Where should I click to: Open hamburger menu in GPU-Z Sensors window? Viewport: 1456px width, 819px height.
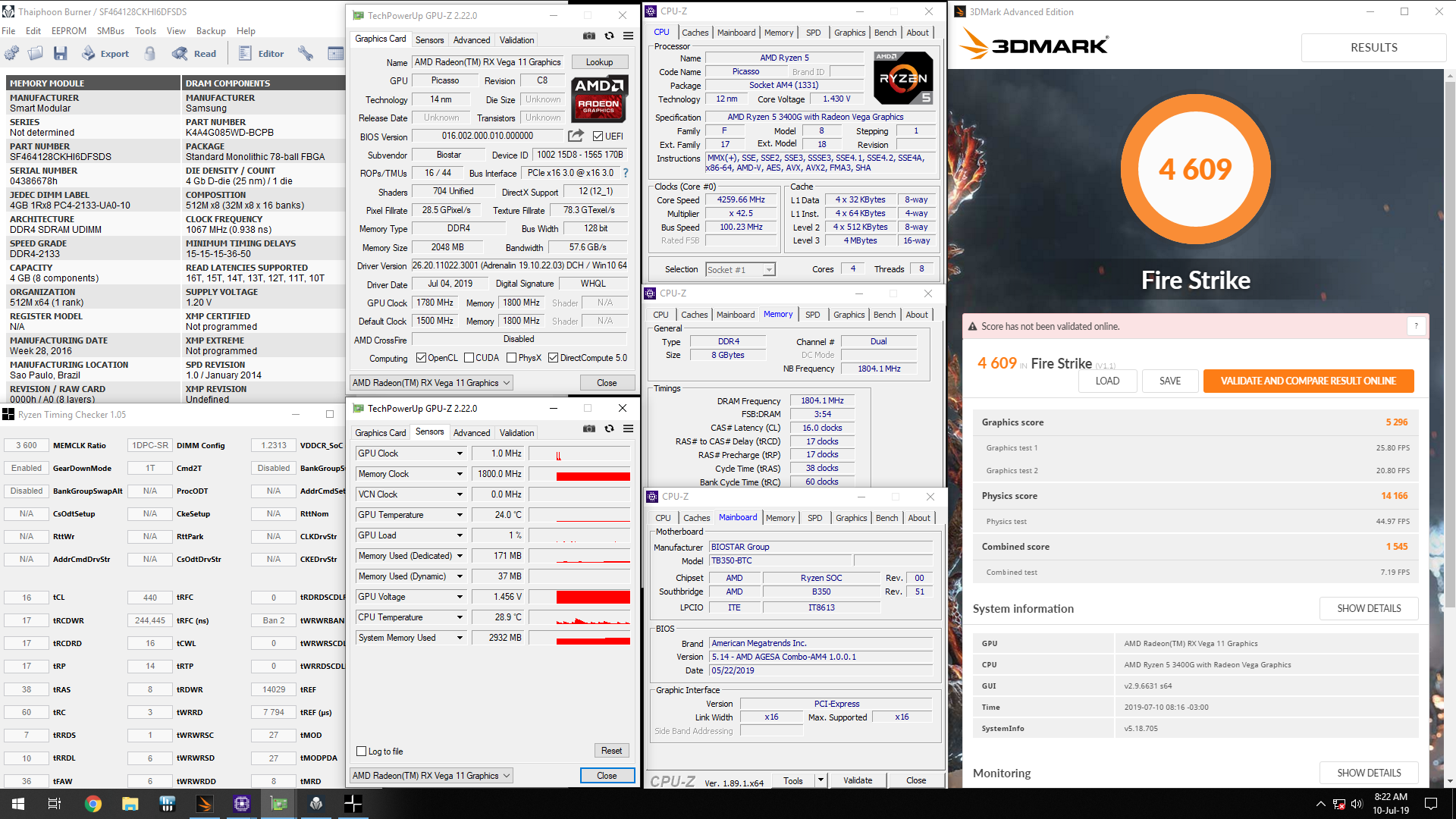pyautogui.click(x=629, y=428)
